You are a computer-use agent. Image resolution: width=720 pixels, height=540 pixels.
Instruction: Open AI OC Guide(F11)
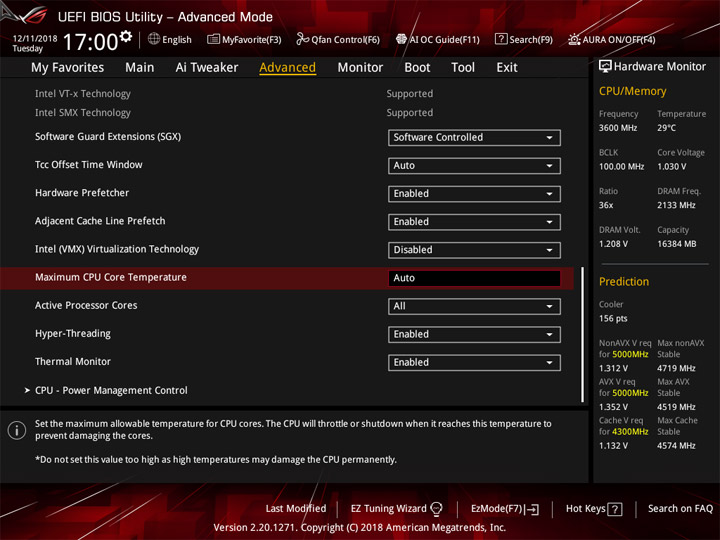[438, 39]
